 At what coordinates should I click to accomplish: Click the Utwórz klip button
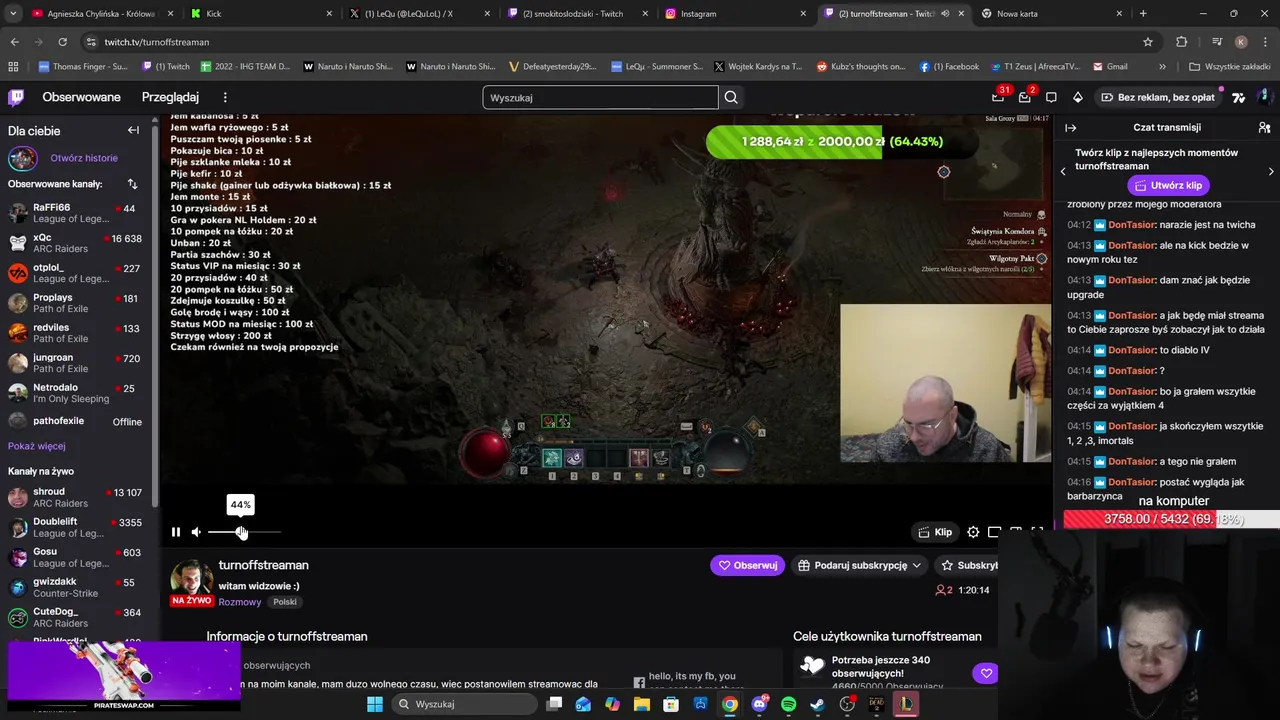coord(1168,185)
